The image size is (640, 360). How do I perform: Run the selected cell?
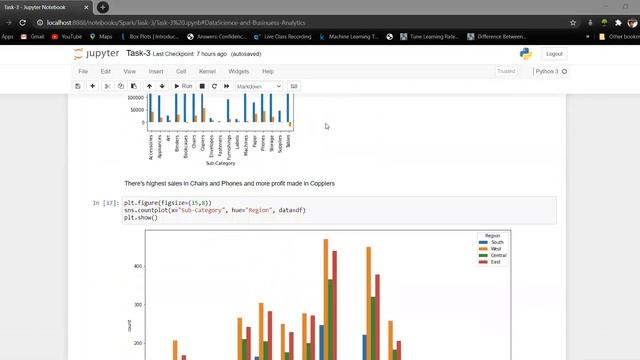point(183,86)
